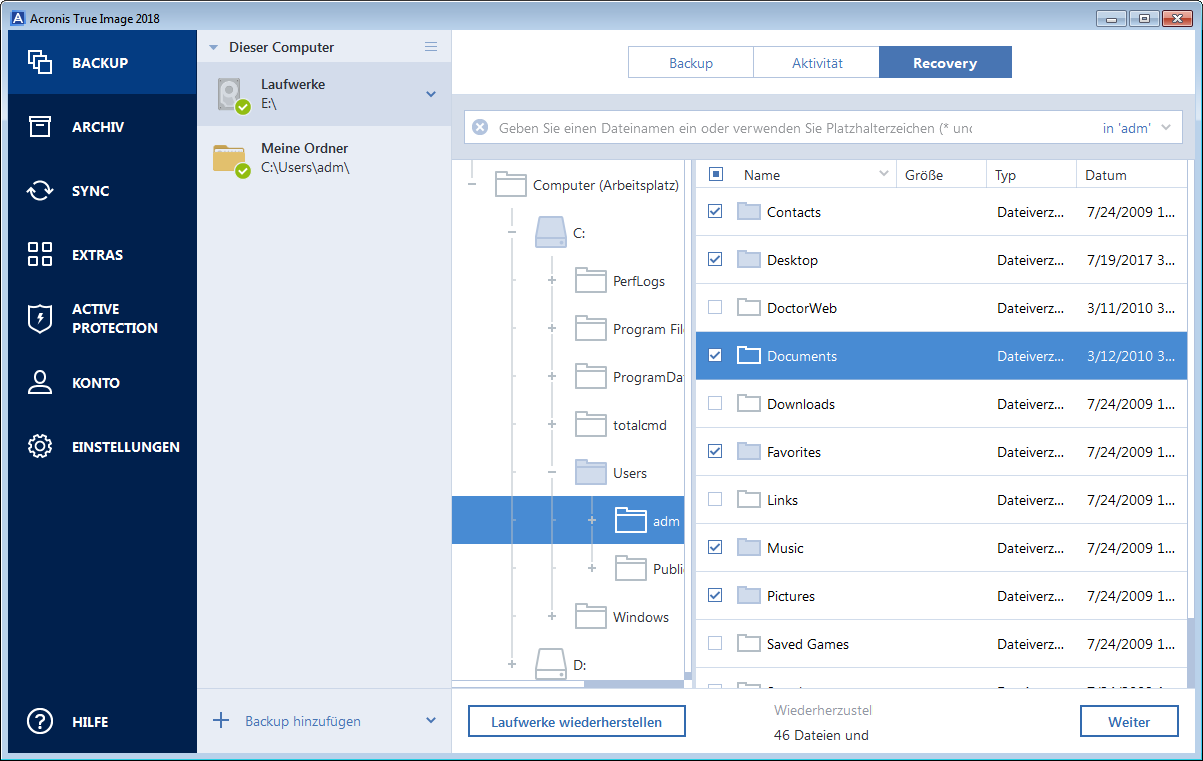Select the D: drive icon in tree
Viewport: 1203px width, 761px height.
(x=550, y=664)
